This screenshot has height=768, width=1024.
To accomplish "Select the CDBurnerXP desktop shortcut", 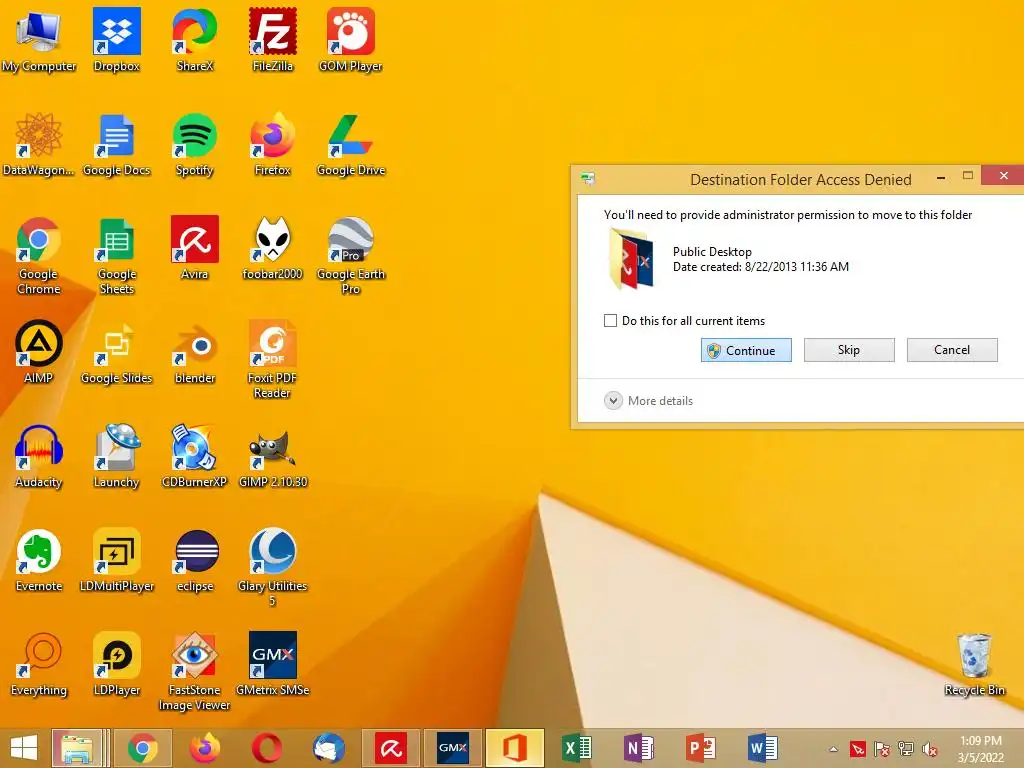I will (x=195, y=456).
